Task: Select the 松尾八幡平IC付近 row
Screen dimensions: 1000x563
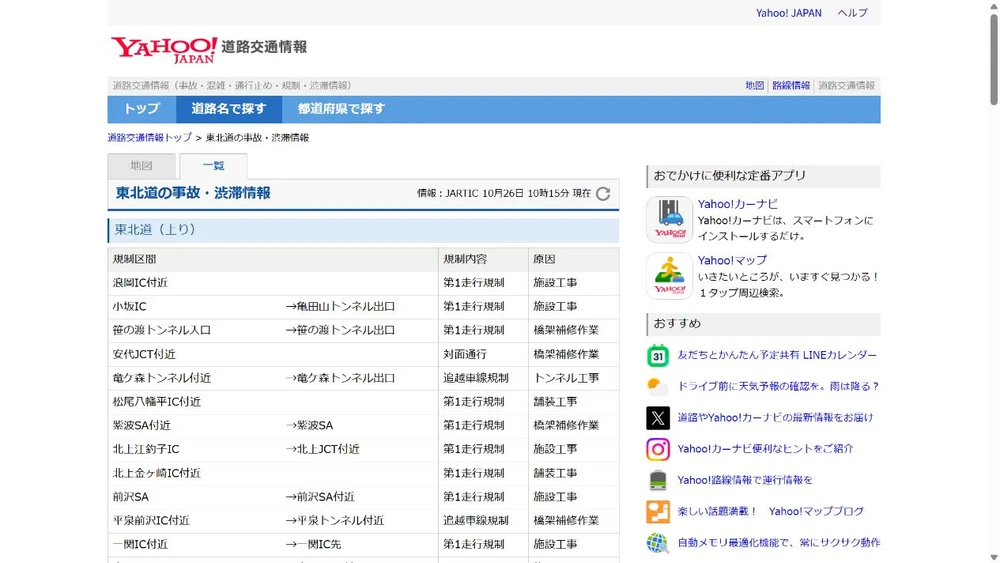Action: tap(364, 402)
